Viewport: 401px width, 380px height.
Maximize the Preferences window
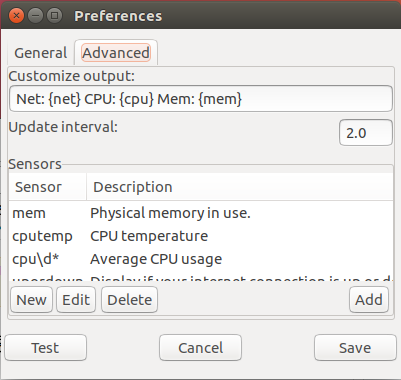coord(54,16)
